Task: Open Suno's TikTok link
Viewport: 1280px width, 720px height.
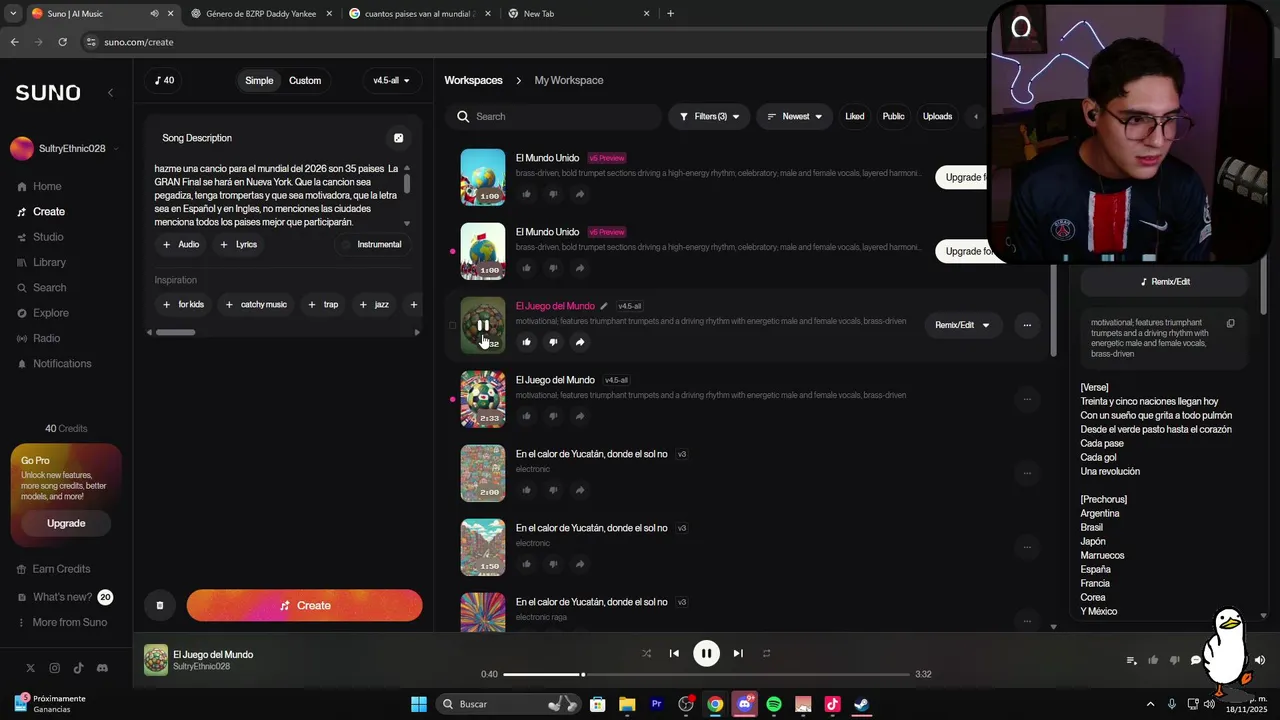Action: coord(78,668)
